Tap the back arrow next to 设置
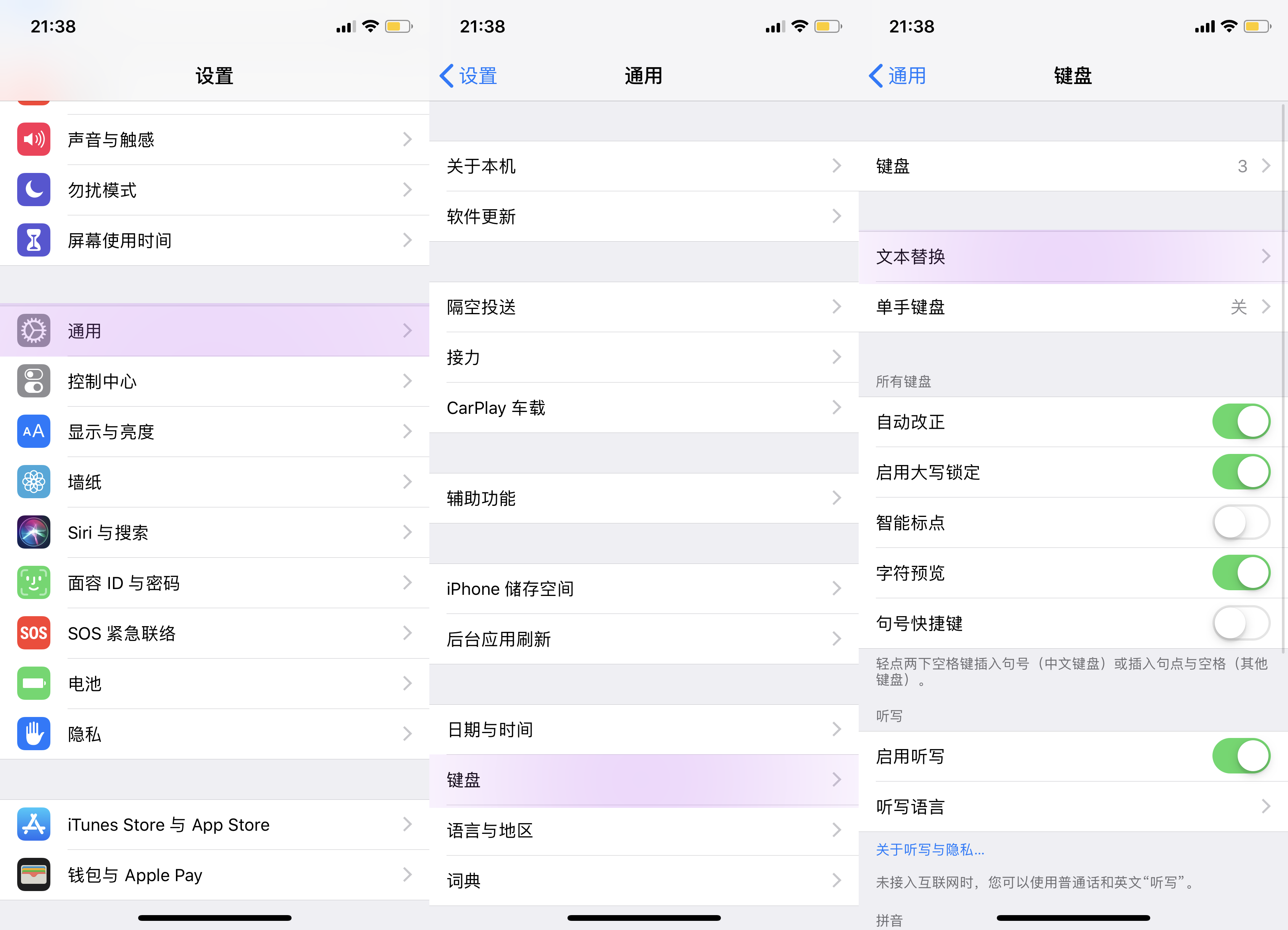The image size is (1288, 930). tap(447, 76)
